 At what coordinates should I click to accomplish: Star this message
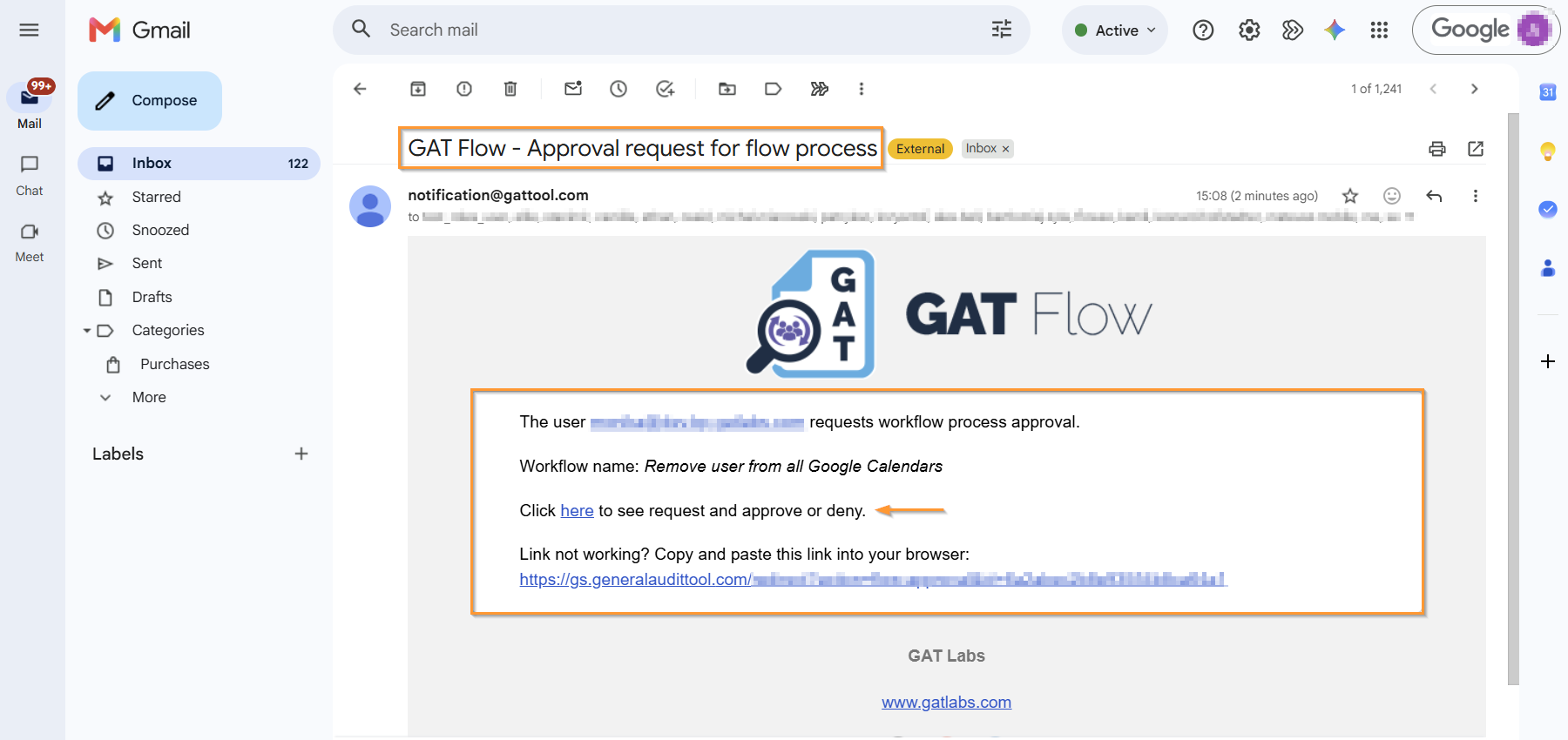pyautogui.click(x=1350, y=196)
